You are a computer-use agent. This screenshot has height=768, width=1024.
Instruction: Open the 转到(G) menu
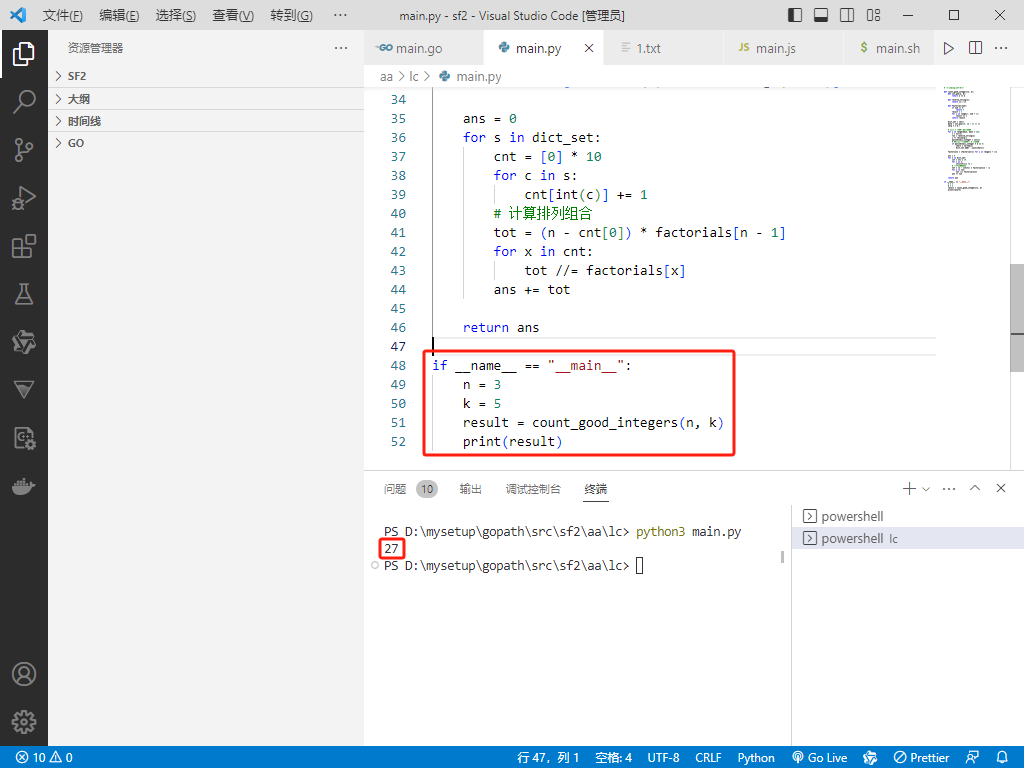[x=291, y=15]
